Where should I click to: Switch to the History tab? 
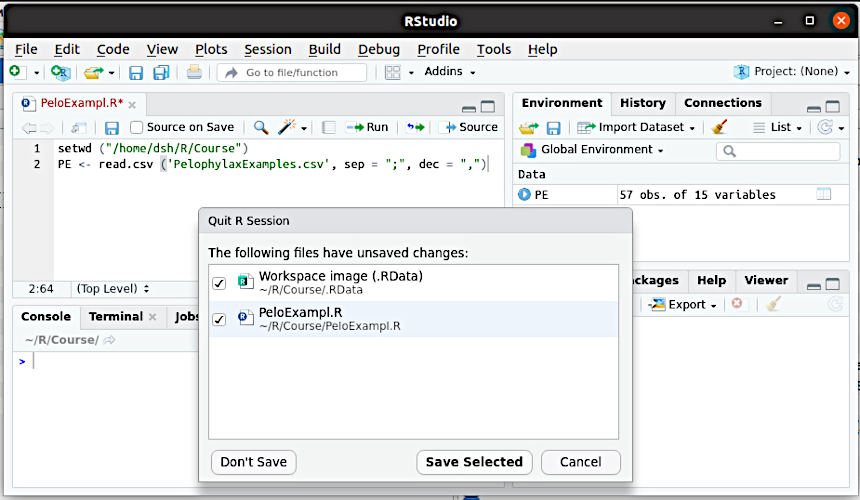[x=643, y=103]
